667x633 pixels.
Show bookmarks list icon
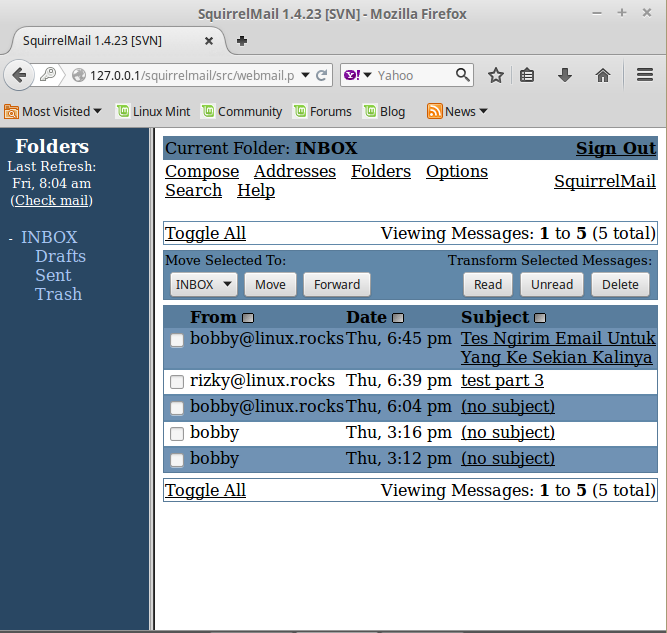tap(527, 75)
